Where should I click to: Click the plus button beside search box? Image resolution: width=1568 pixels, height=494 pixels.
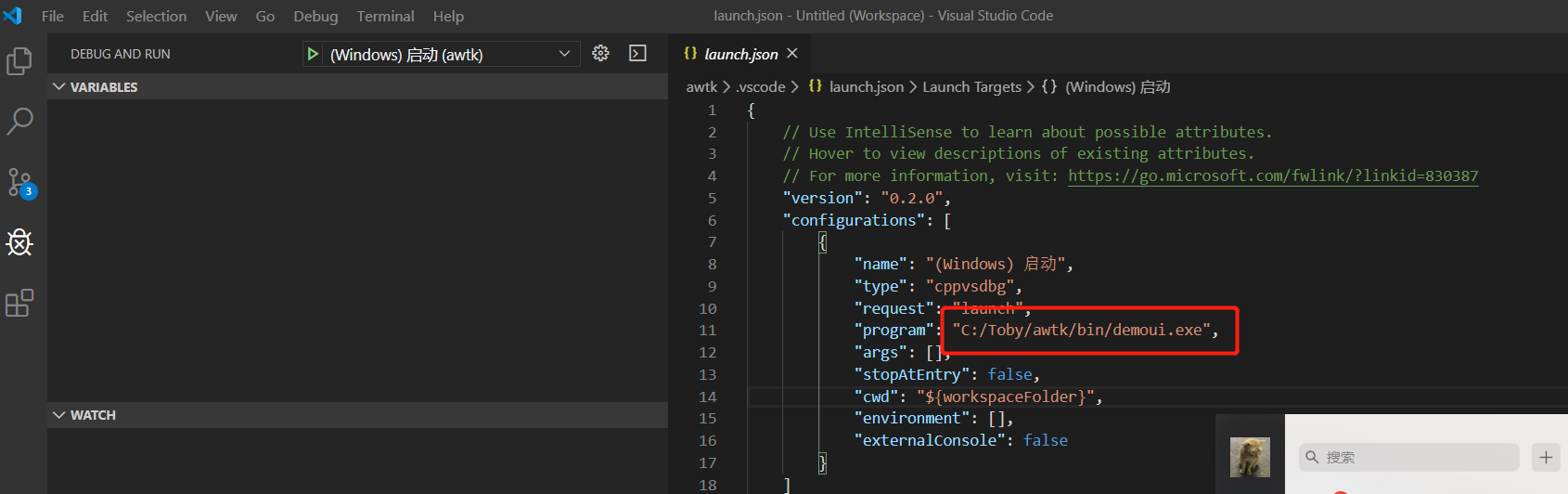click(1546, 457)
